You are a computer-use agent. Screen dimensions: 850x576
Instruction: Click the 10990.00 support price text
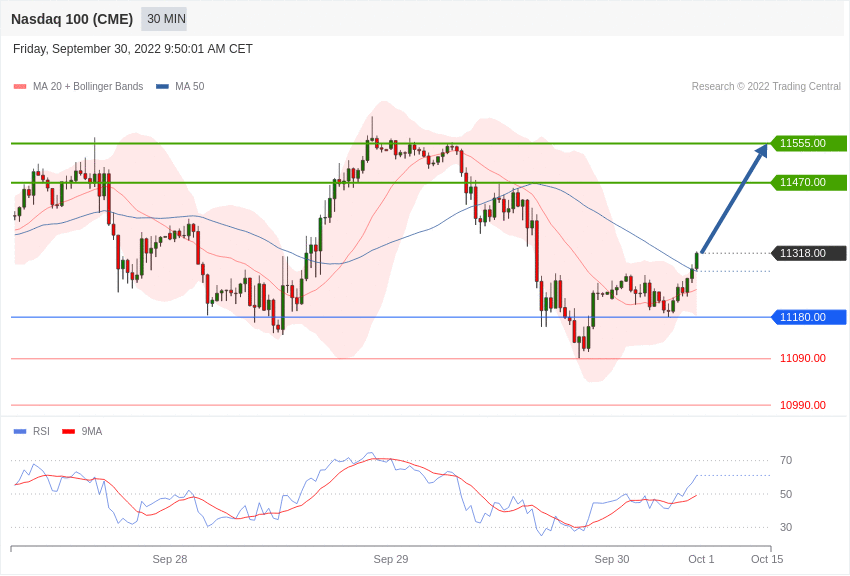[x=803, y=405]
